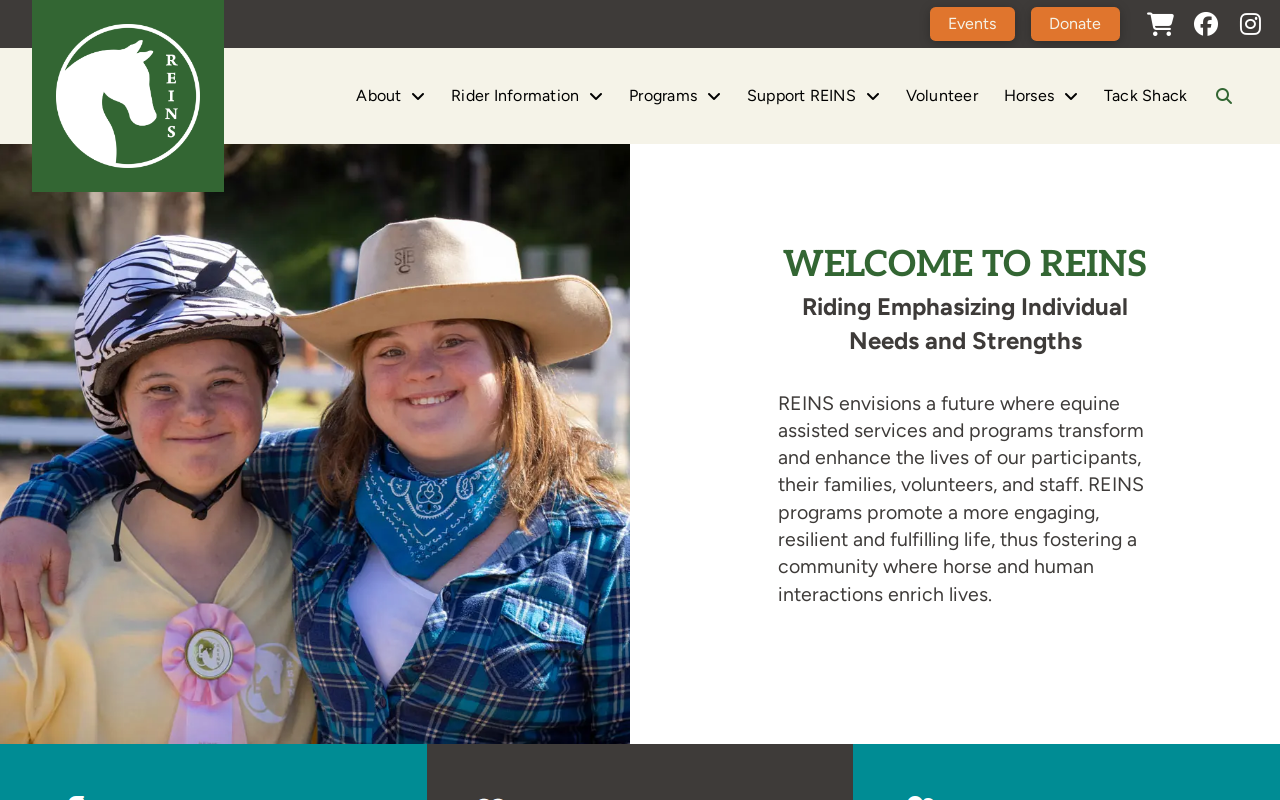This screenshot has width=1280, height=800.
Task: Open the shopping cart icon
Action: 1160,24
